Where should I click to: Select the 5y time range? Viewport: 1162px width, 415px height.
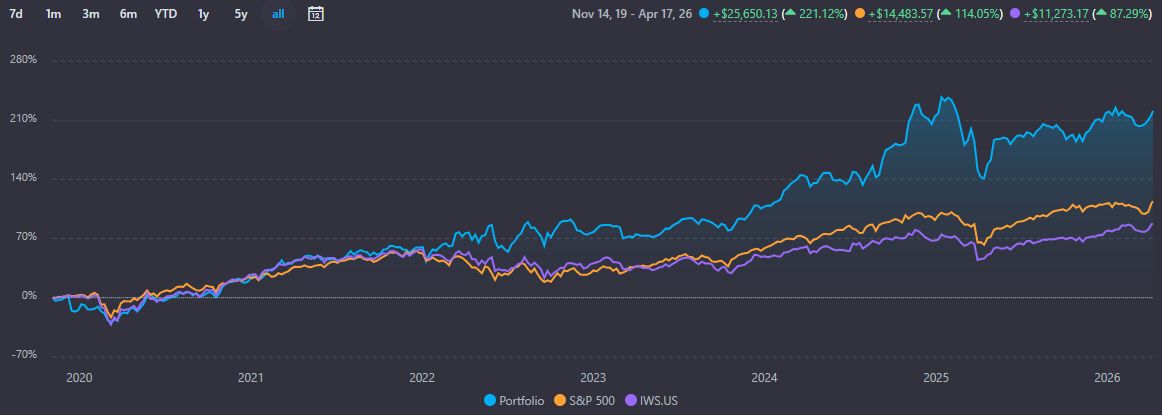pyautogui.click(x=241, y=14)
